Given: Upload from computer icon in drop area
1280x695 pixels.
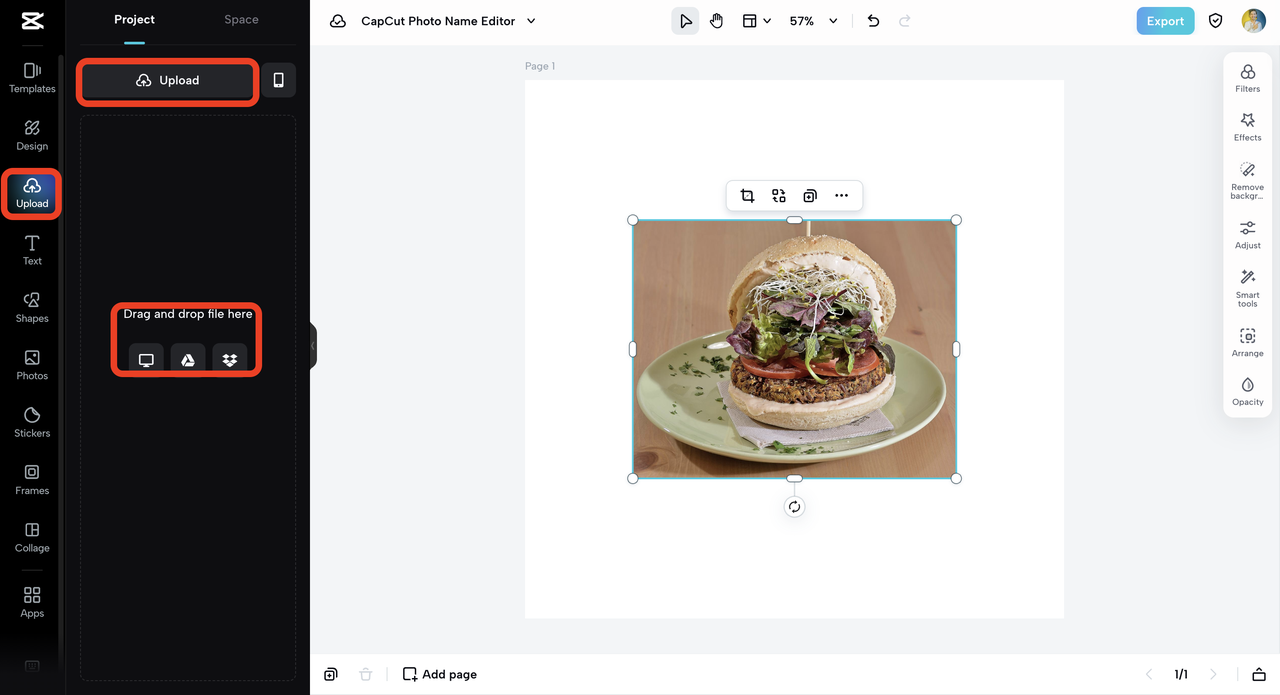Looking at the screenshot, I should click(x=146, y=359).
